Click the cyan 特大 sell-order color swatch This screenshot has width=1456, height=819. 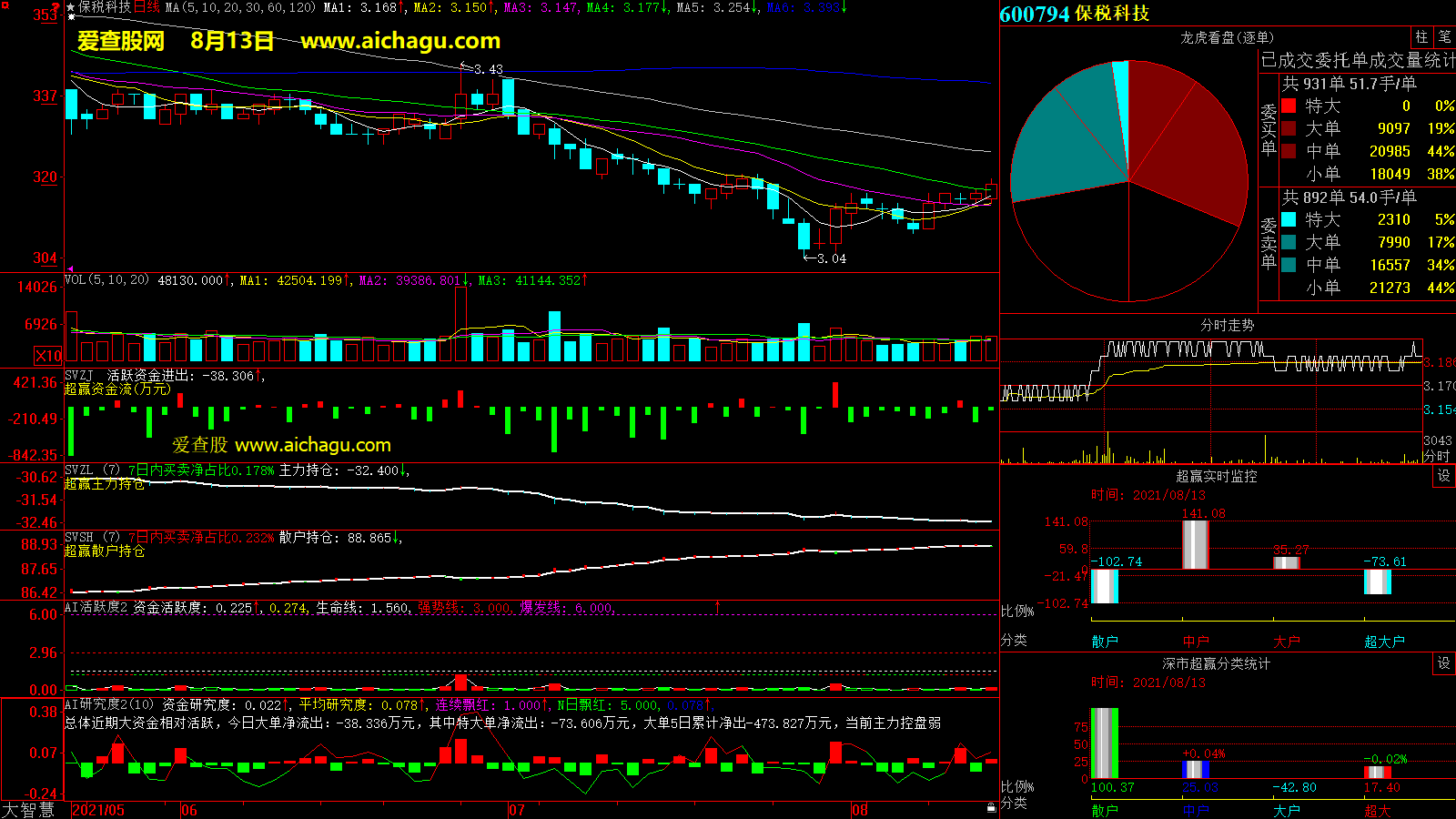[x=1289, y=219]
